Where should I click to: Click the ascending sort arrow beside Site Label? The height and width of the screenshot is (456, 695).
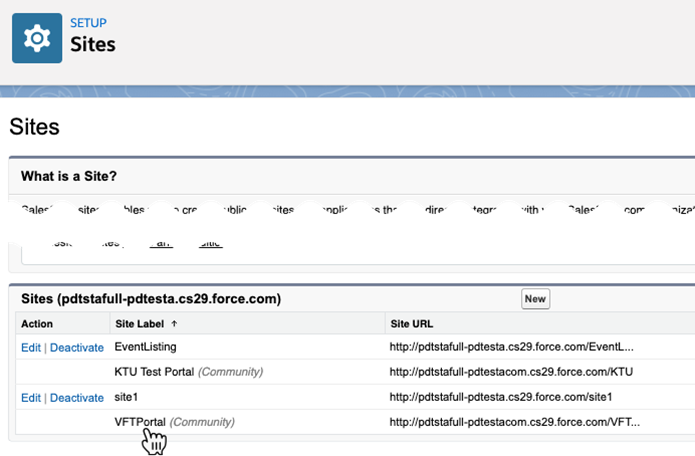click(175, 324)
